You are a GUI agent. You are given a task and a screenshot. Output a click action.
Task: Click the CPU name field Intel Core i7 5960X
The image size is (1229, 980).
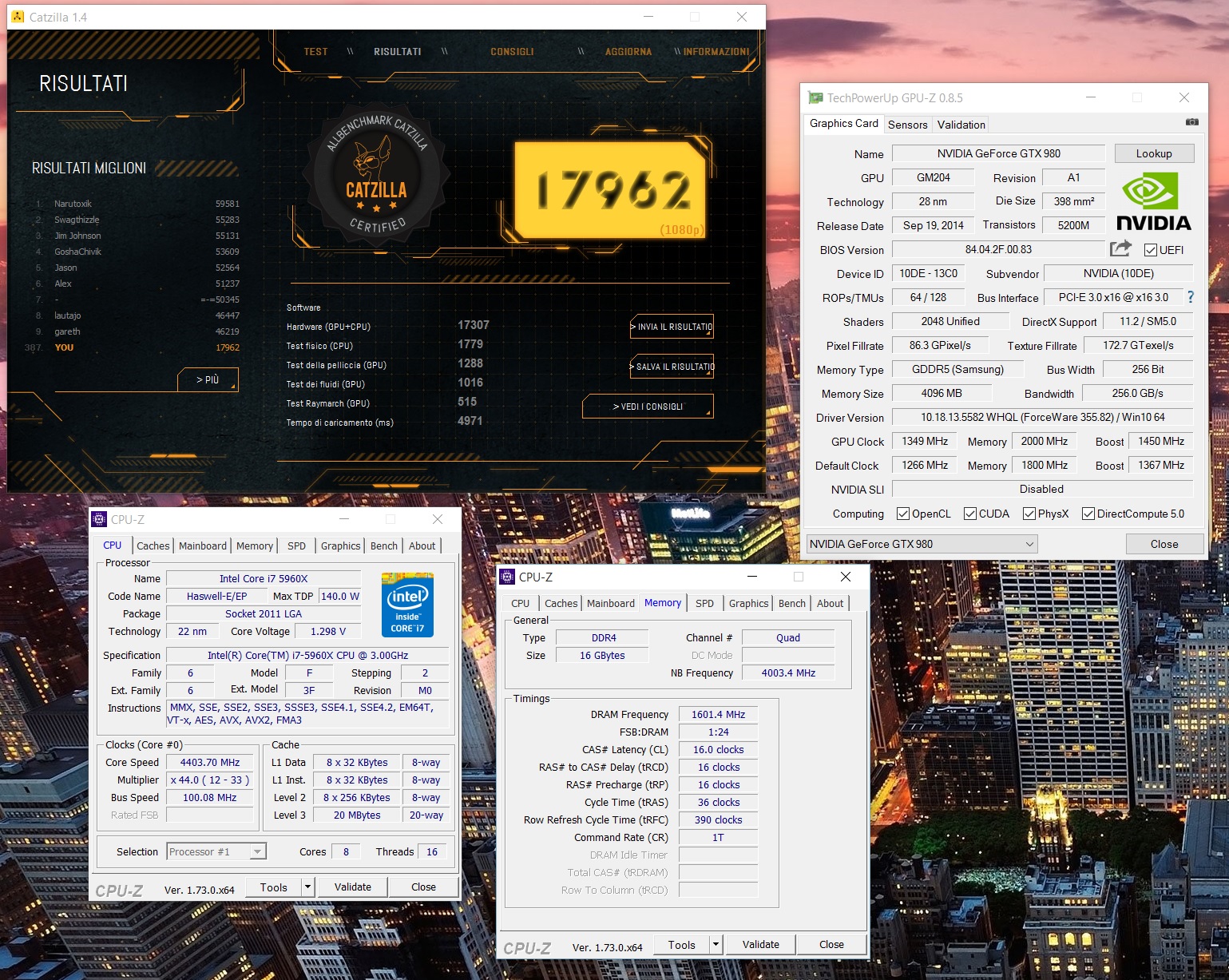point(264,578)
